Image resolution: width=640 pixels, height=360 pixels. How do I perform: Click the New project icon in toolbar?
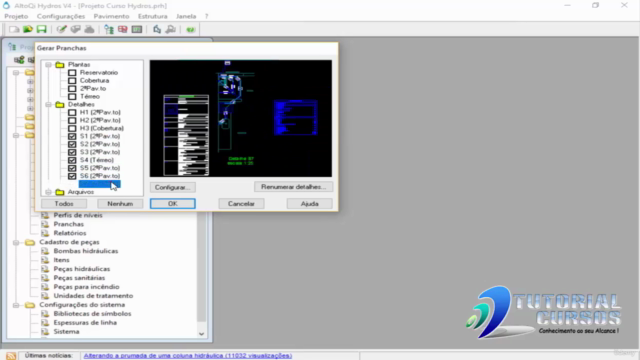click(x=14, y=29)
